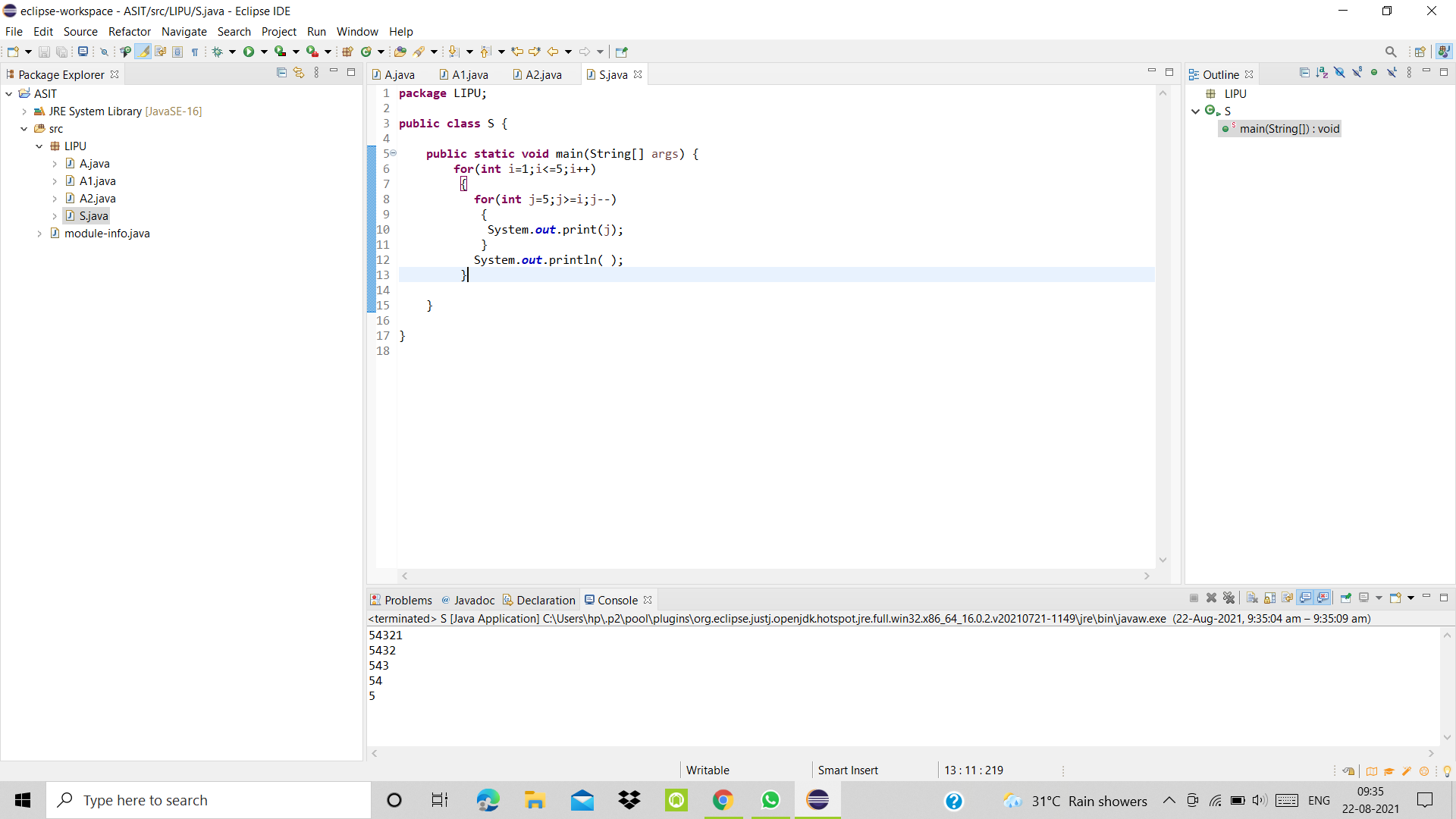Click the New Java Class toolbar icon
Screen dimensions: 1456x819
[x=369, y=51]
